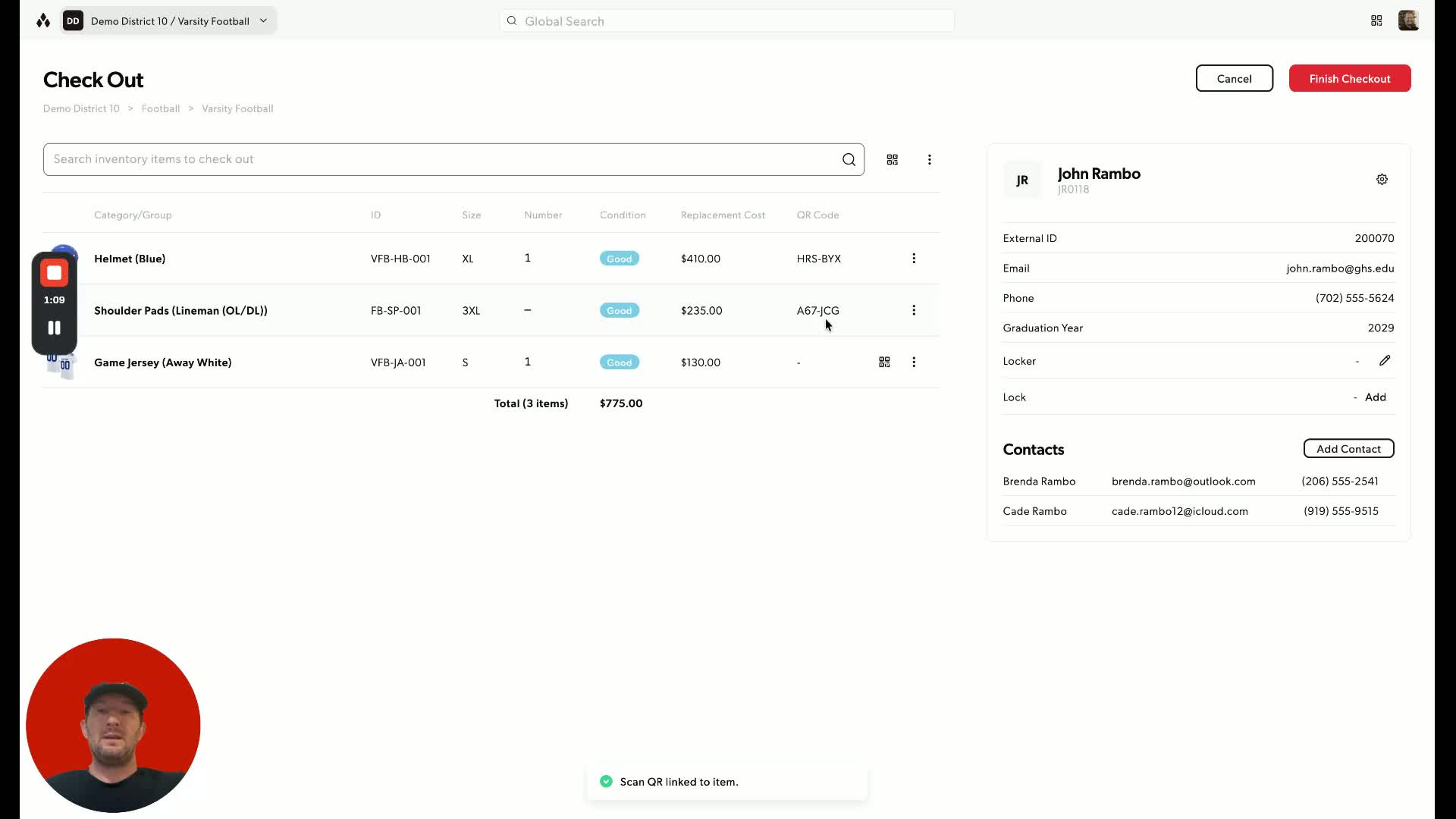Image resolution: width=1456 pixels, height=819 pixels.
Task: Click Good condition badge for Shoulder Pads
Action: click(x=620, y=310)
